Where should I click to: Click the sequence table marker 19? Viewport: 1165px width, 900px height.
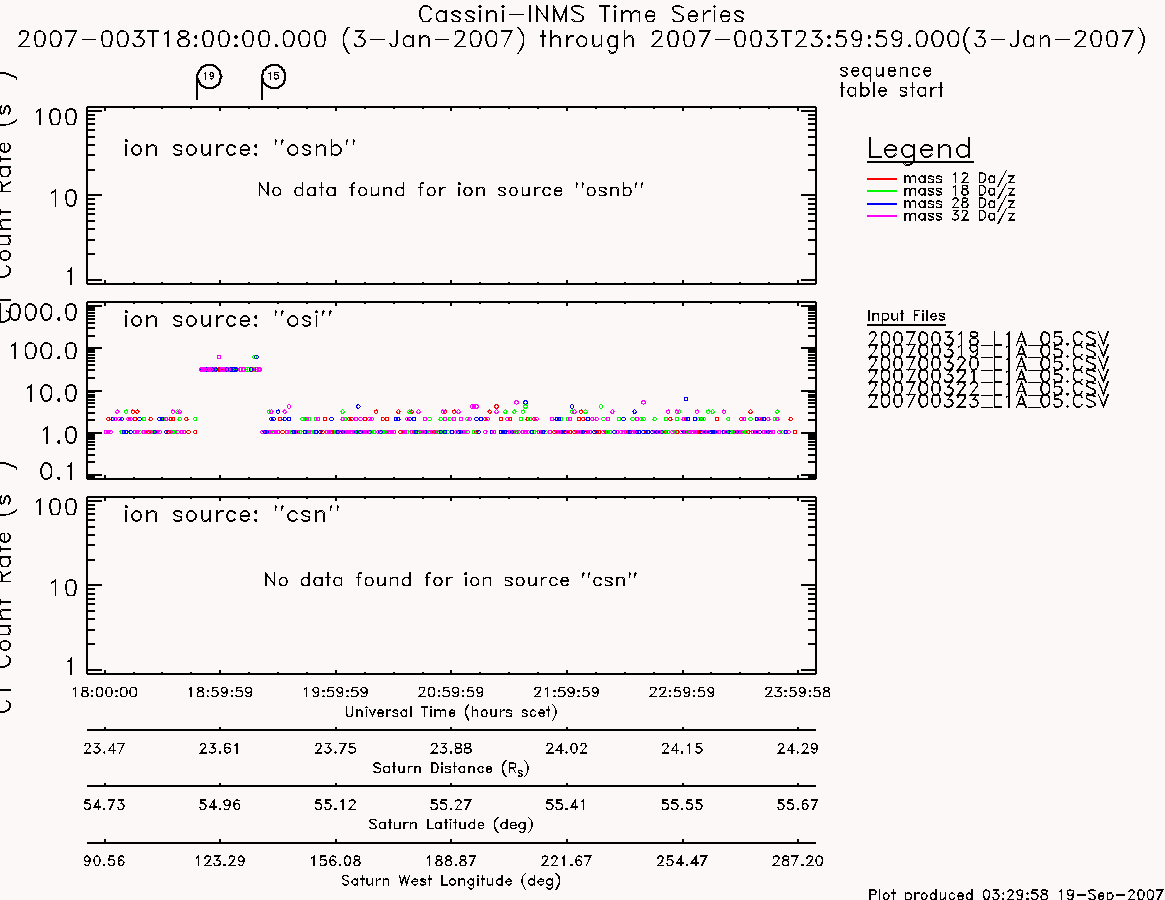(x=209, y=77)
